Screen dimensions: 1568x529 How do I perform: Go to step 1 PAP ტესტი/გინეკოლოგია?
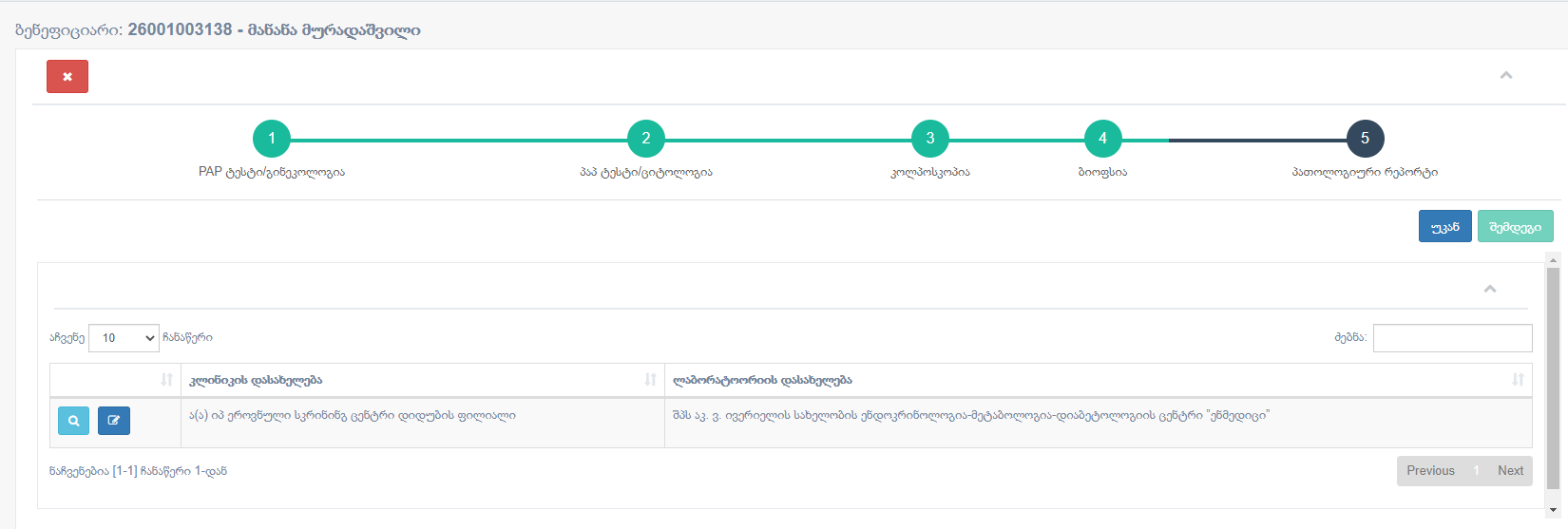272,139
